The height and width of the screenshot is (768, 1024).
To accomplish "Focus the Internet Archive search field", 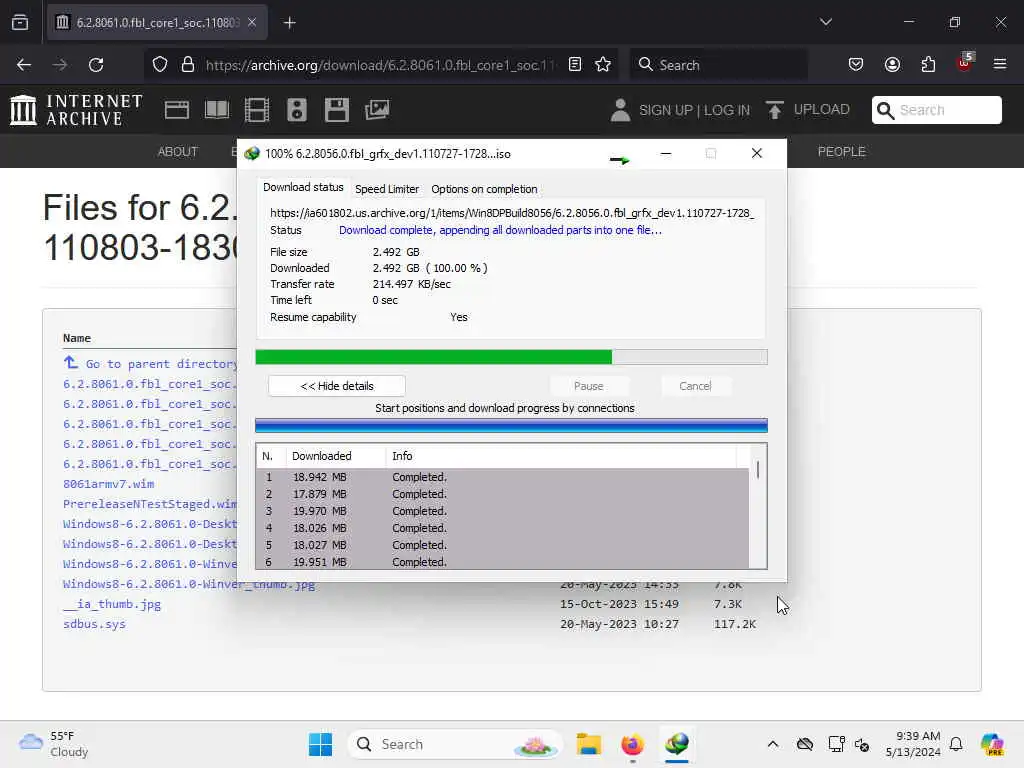I will coord(936,110).
